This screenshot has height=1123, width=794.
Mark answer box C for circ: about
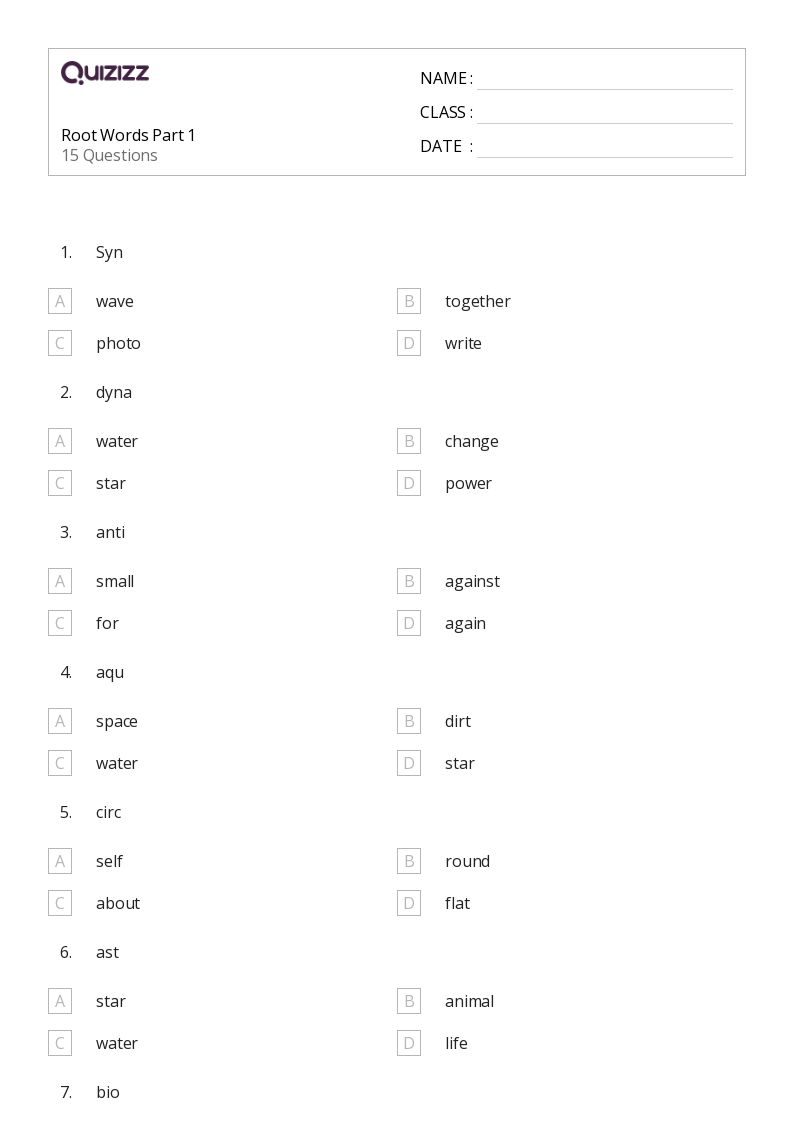(x=60, y=903)
